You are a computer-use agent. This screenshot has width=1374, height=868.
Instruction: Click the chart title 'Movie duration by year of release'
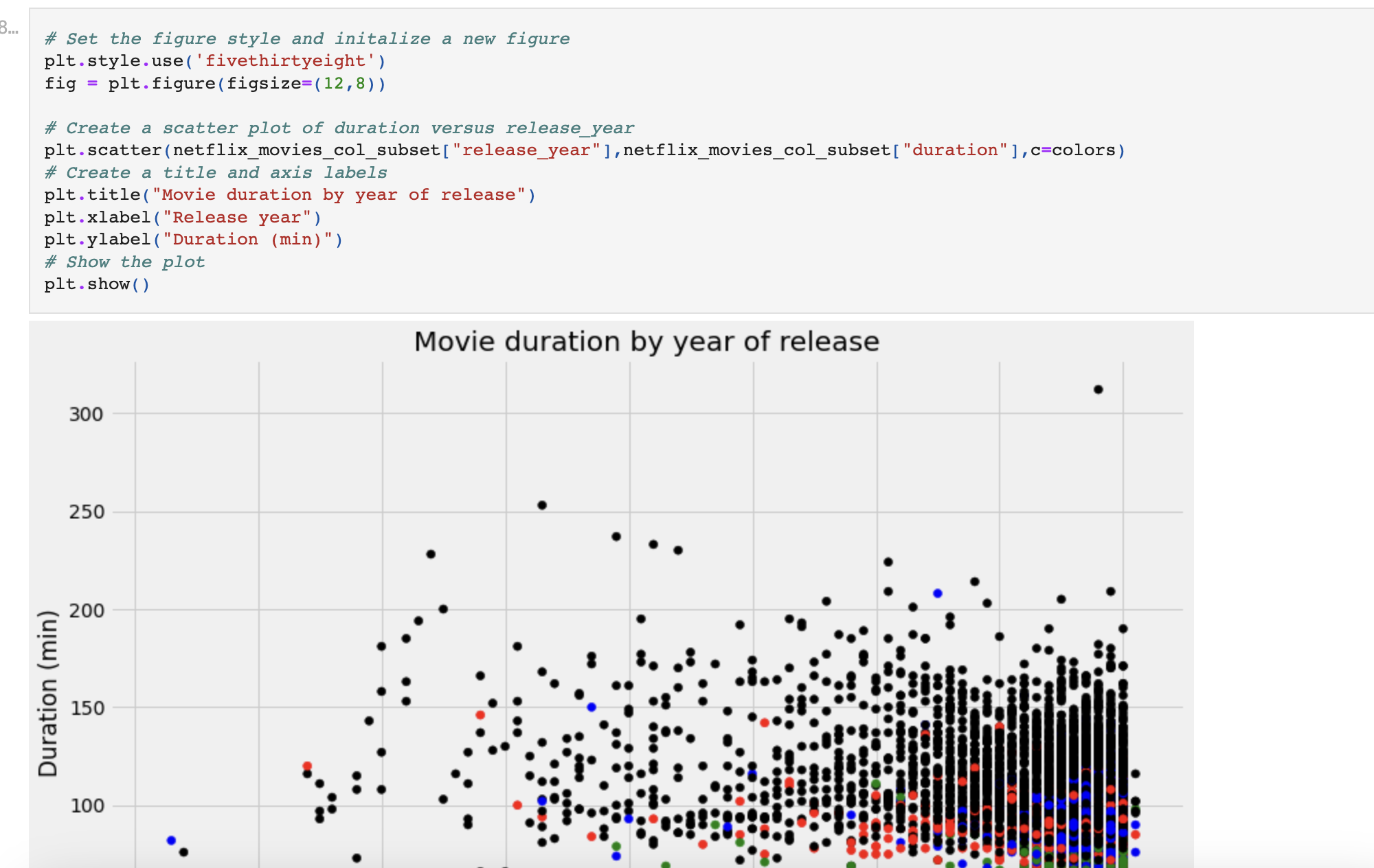pos(646,342)
